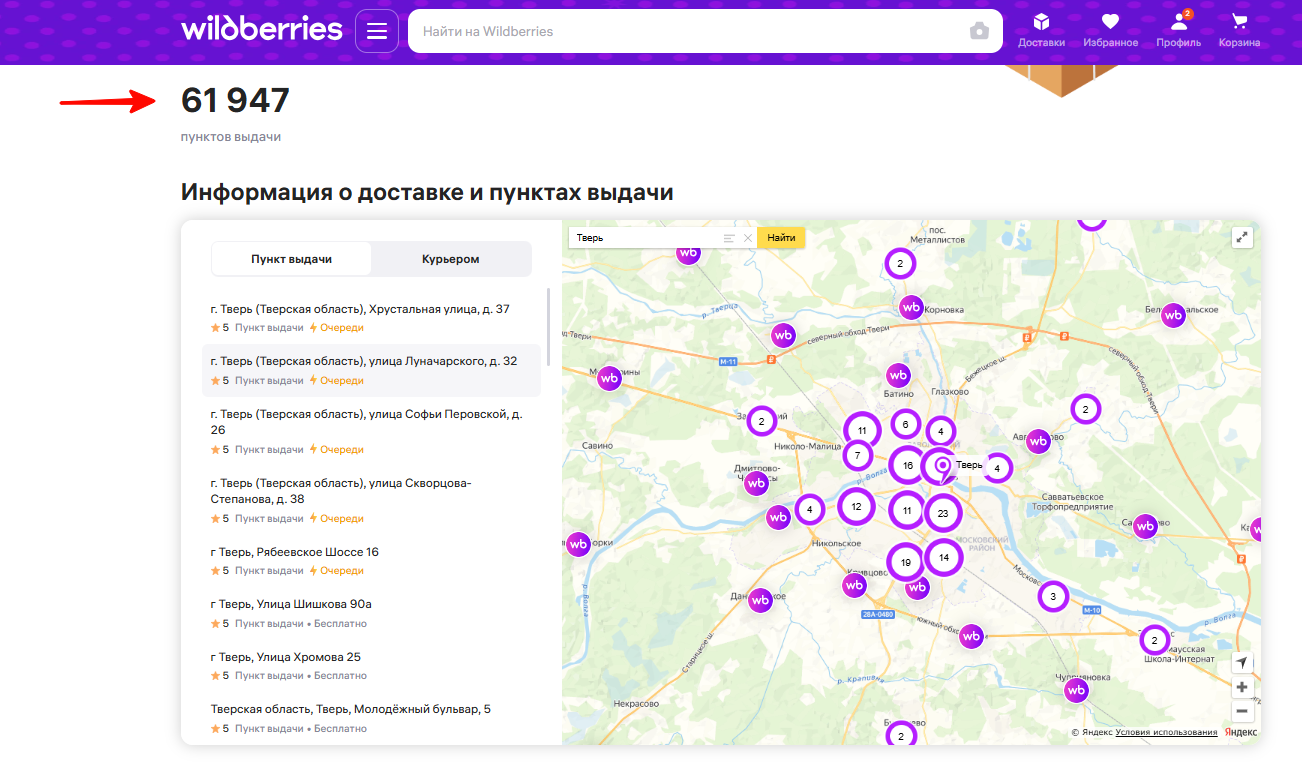Select pickup point Улица Хромова 25

pyautogui.click(x=371, y=666)
